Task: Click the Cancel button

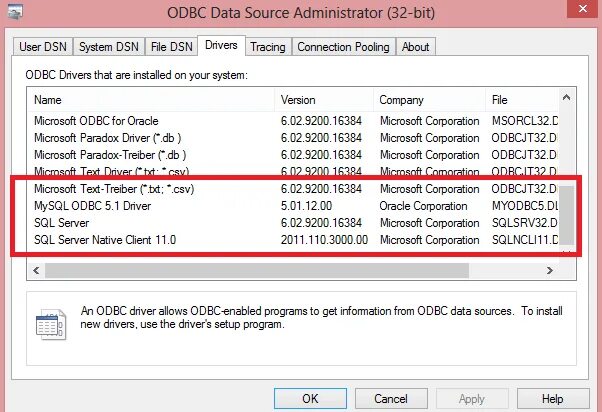Action: pyautogui.click(x=391, y=399)
